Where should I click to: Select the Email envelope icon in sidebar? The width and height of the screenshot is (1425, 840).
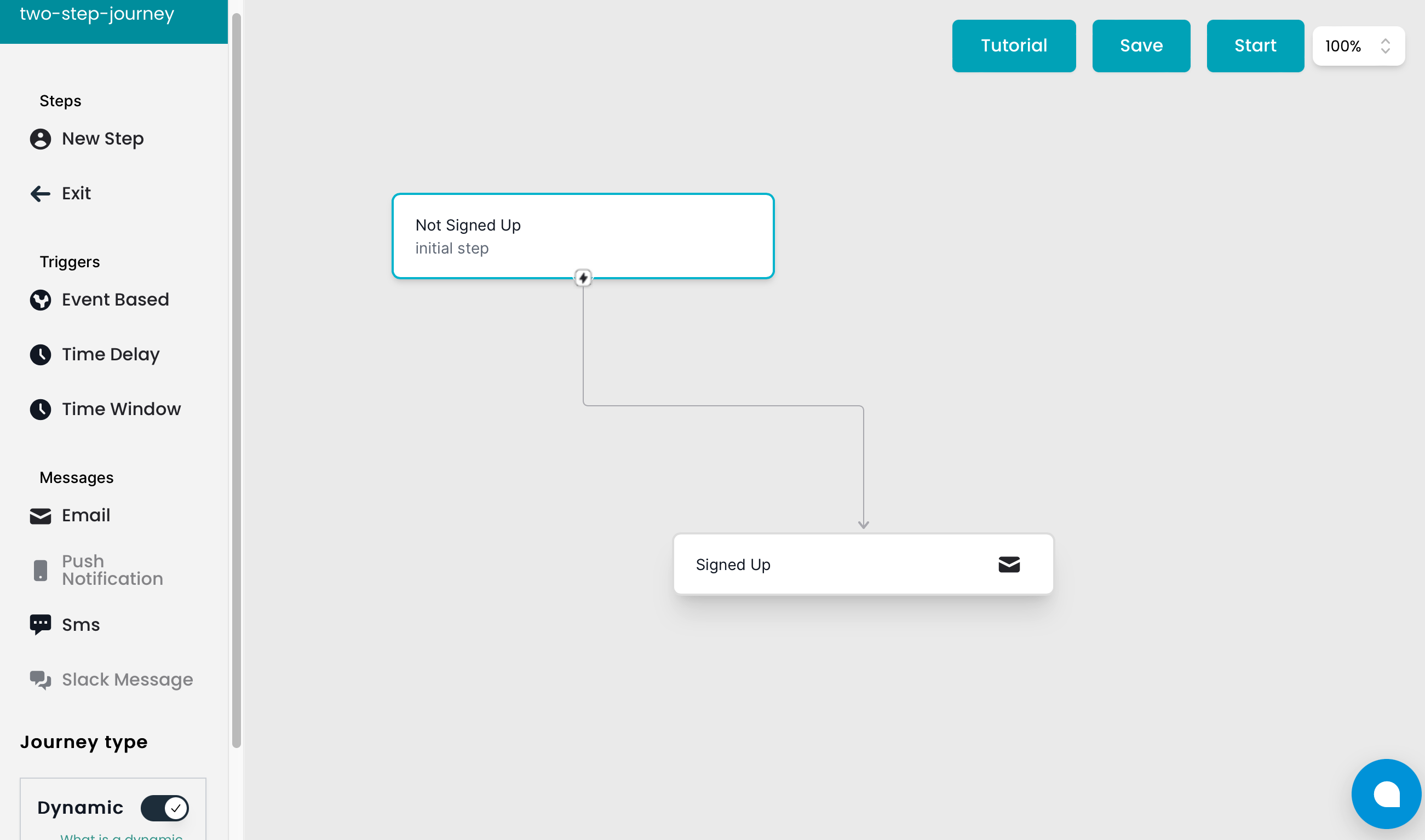(x=40, y=516)
